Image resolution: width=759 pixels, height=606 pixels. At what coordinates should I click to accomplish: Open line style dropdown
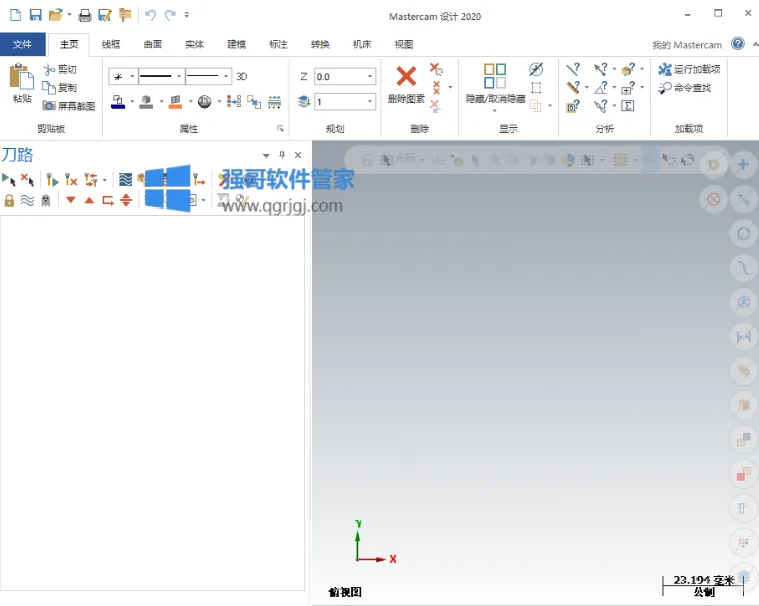point(179,76)
